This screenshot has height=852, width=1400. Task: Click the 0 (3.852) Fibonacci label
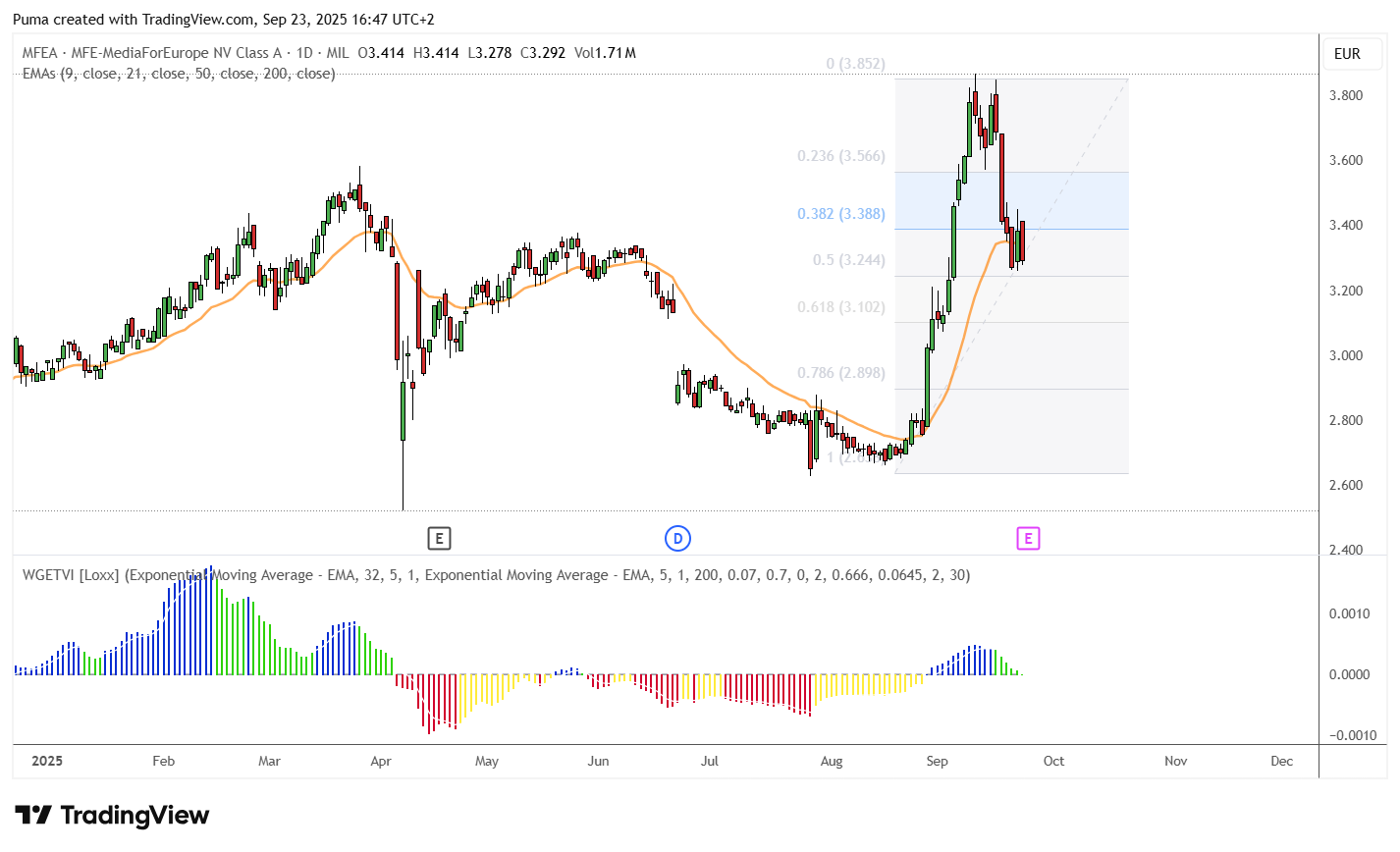click(x=855, y=64)
